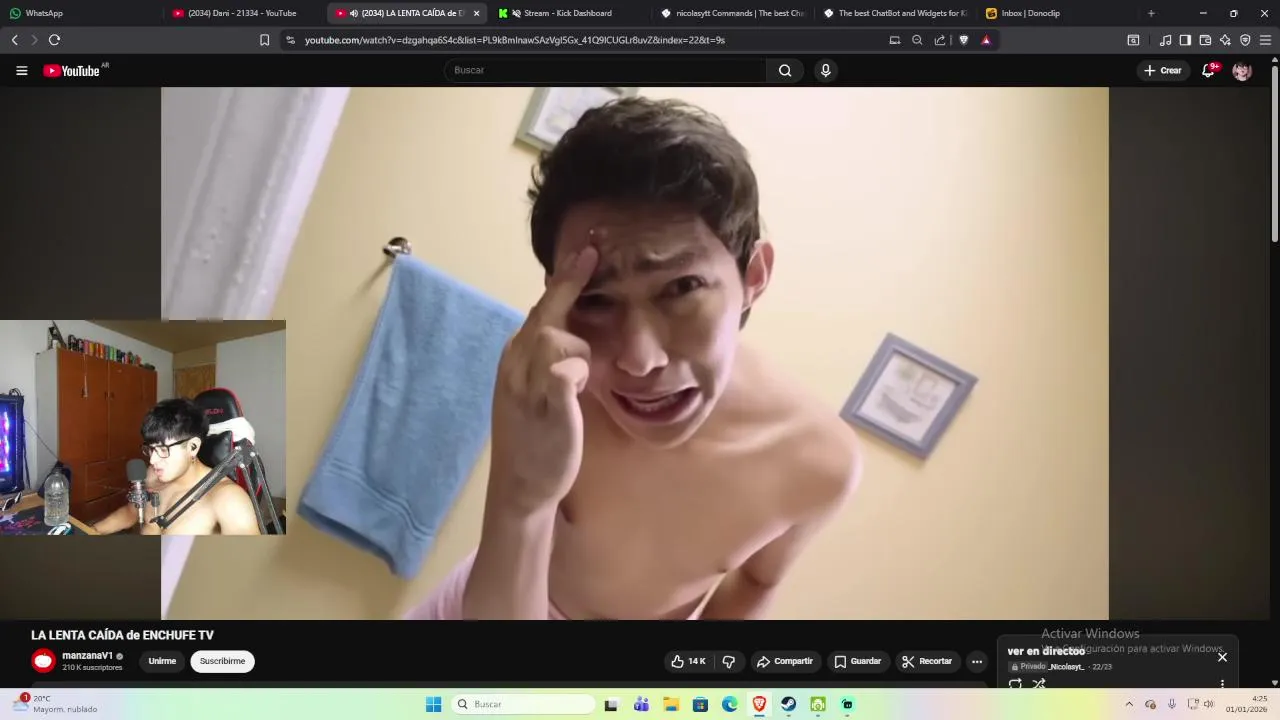Open the volume speaker icon in tray

pos(1208,704)
